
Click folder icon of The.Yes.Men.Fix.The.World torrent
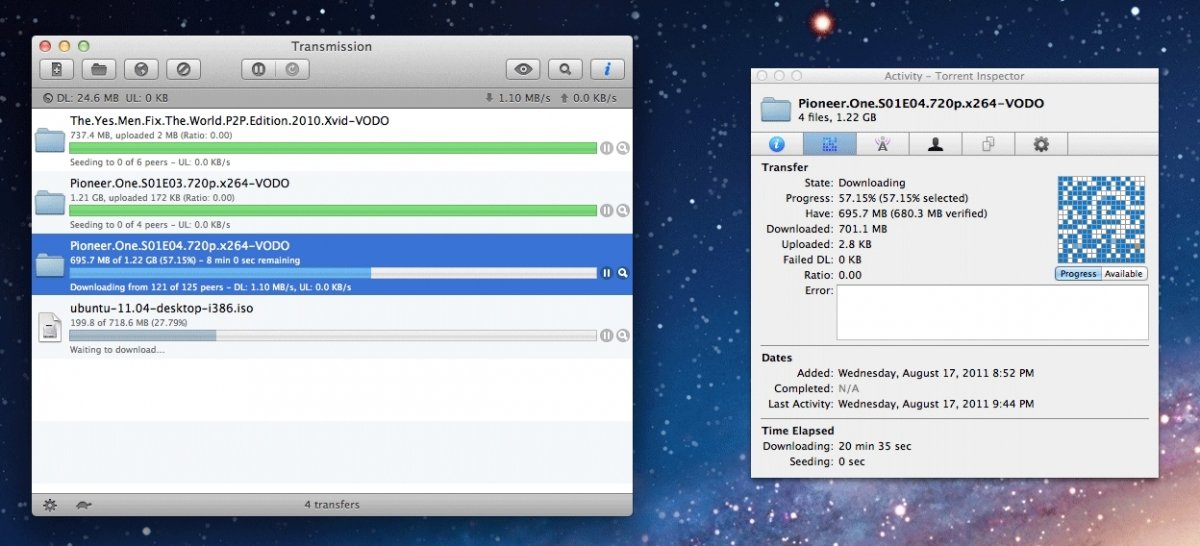point(50,140)
